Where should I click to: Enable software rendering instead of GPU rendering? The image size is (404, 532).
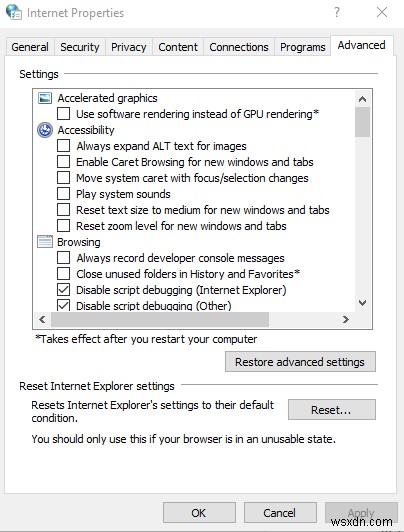point(63,114)
